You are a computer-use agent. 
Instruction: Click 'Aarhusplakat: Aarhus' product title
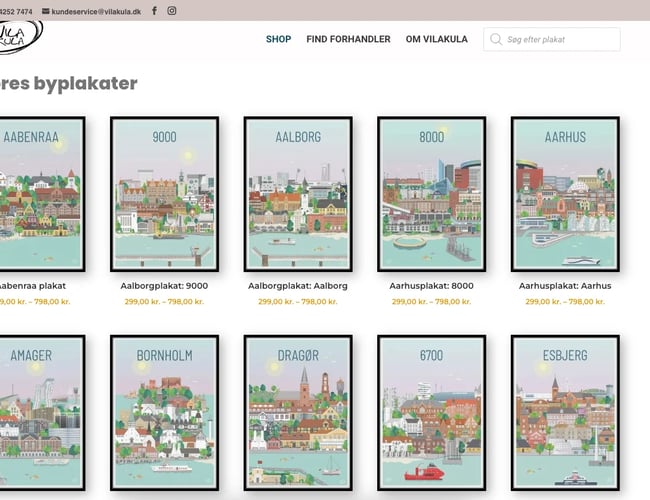(x=565, y=286)
